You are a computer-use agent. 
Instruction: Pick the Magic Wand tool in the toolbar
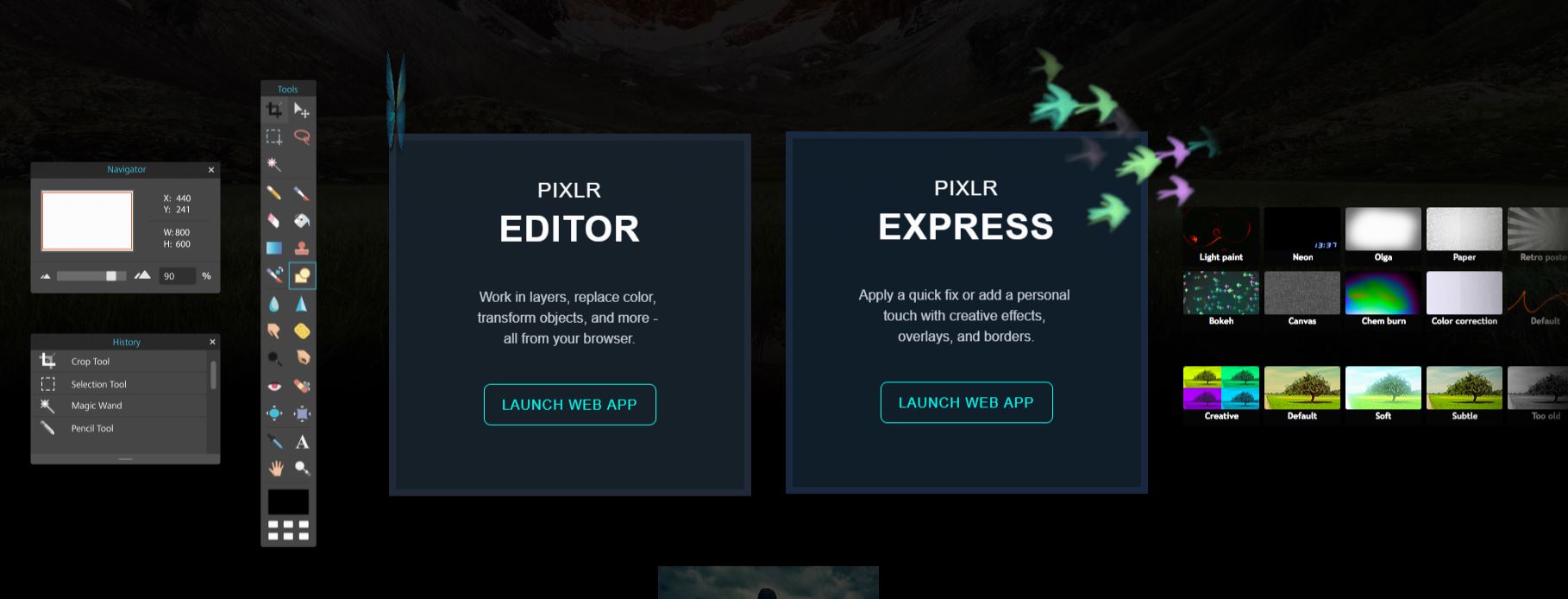pos(274,164)
